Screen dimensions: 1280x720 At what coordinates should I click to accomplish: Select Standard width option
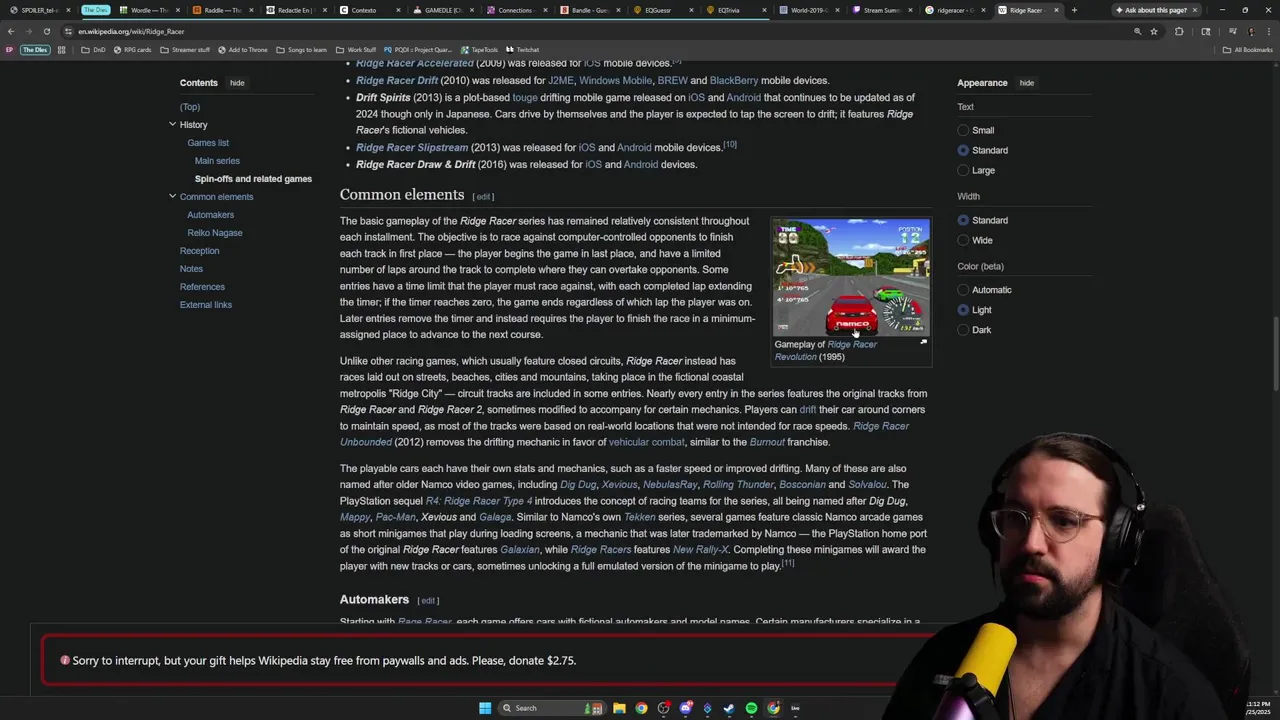click(963, 220)
